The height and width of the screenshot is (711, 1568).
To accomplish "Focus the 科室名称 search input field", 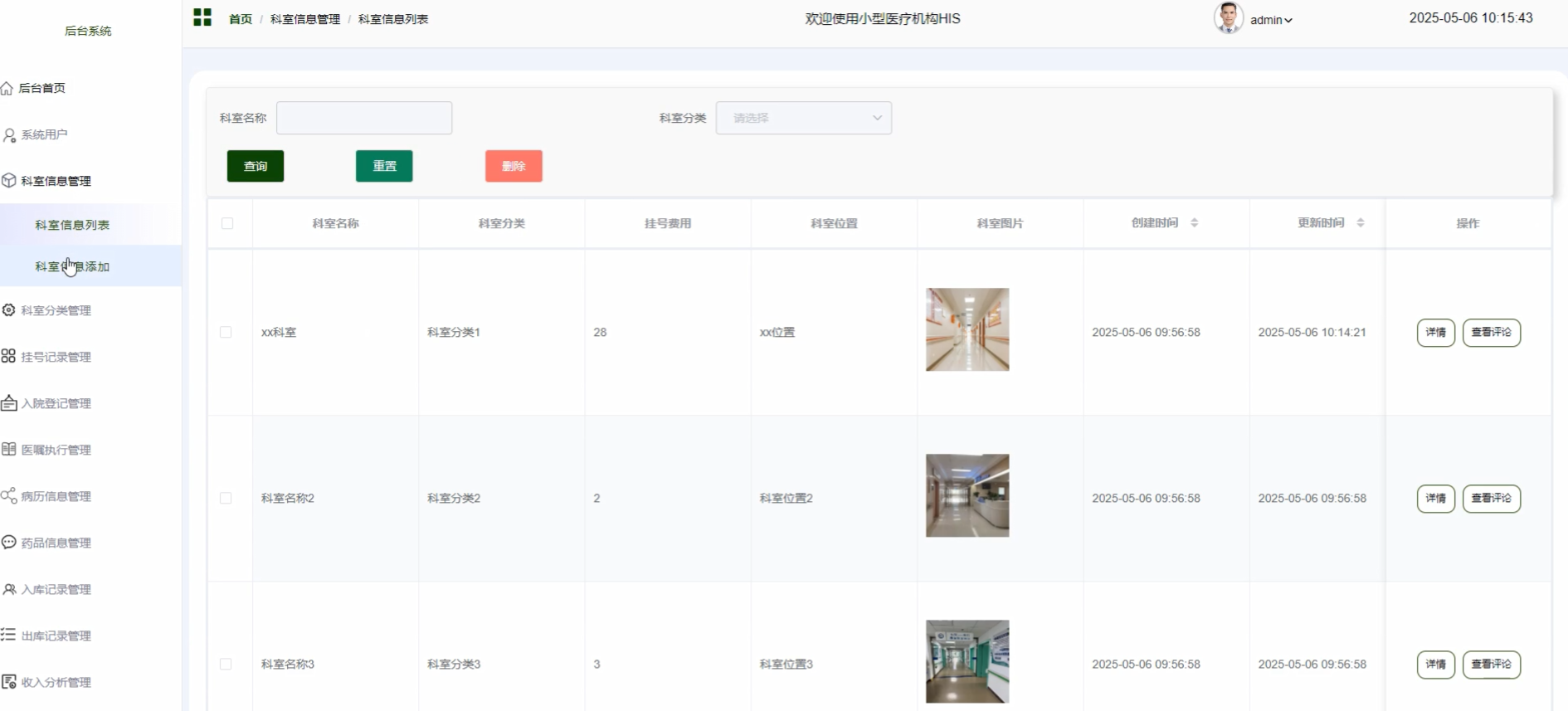I will (364, 118).
